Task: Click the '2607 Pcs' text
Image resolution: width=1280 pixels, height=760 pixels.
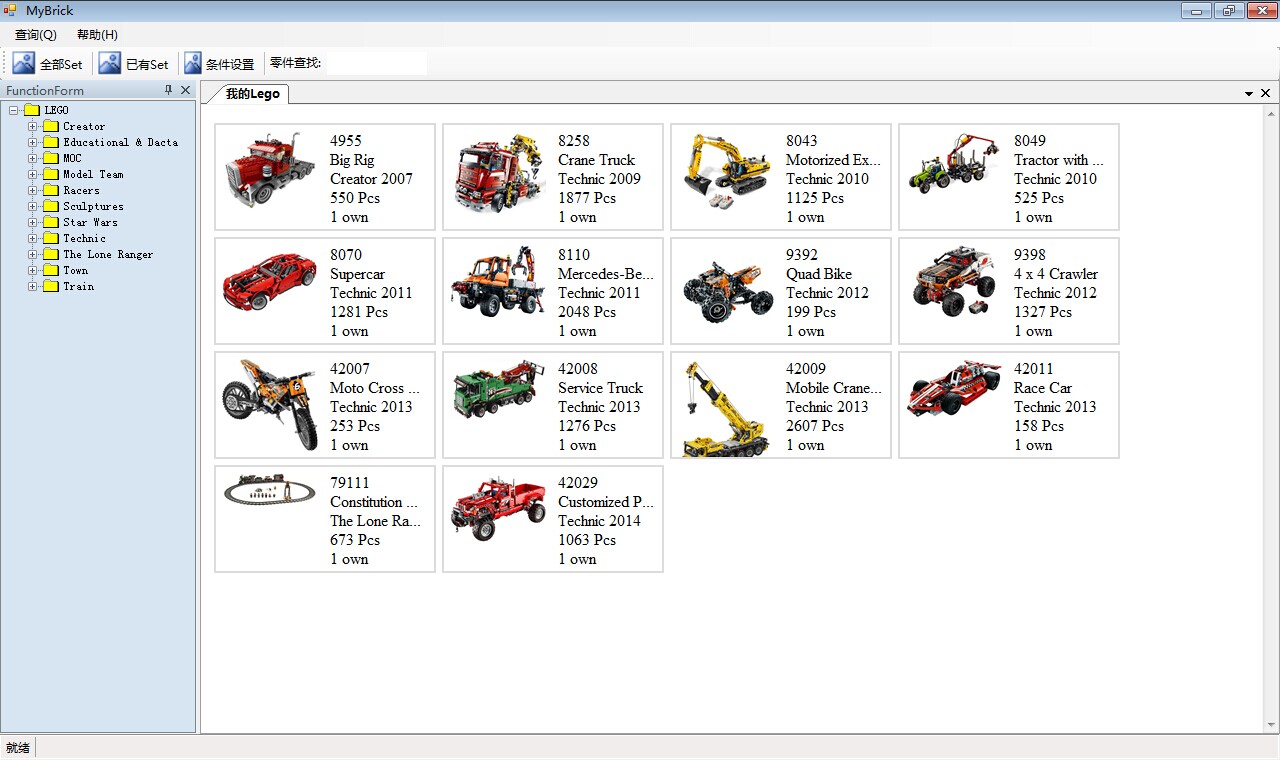Action: [815, 426]
